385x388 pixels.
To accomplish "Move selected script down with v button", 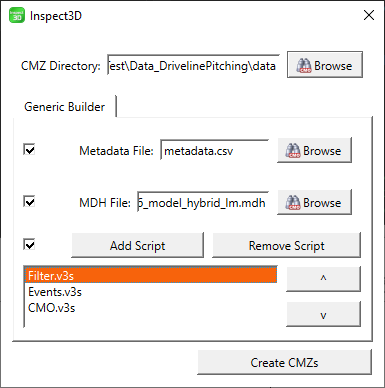I will (x=323, y=314).
